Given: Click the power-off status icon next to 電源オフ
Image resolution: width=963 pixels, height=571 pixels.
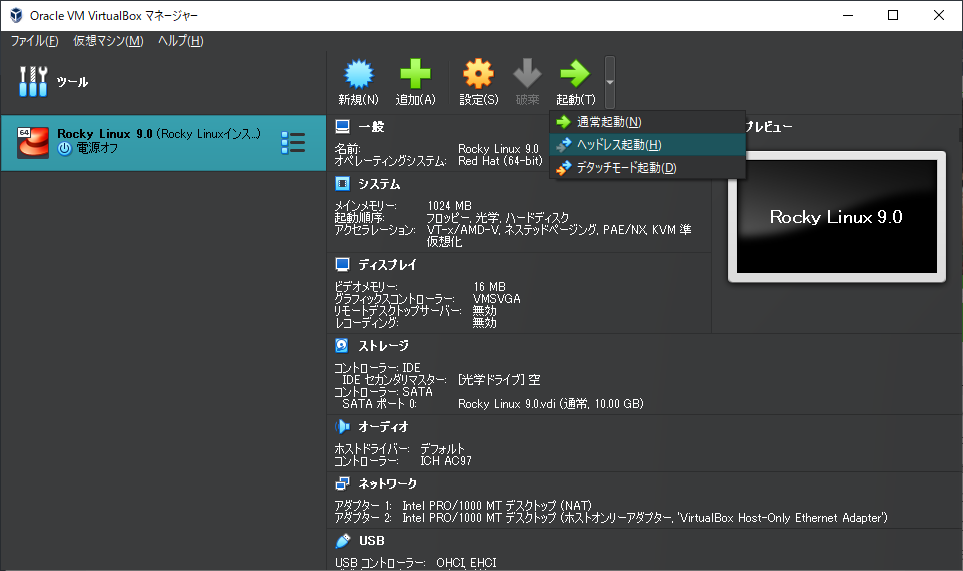Looking at the screenshot, I should [x=64, y=149].
